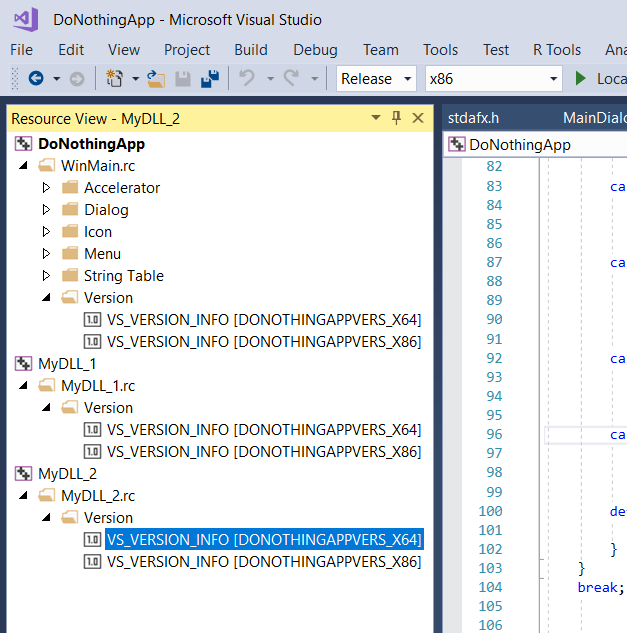The image size is (627, 633).
Task: Open Navigate Backward history dropdown arrow
Action: point(57,79)
